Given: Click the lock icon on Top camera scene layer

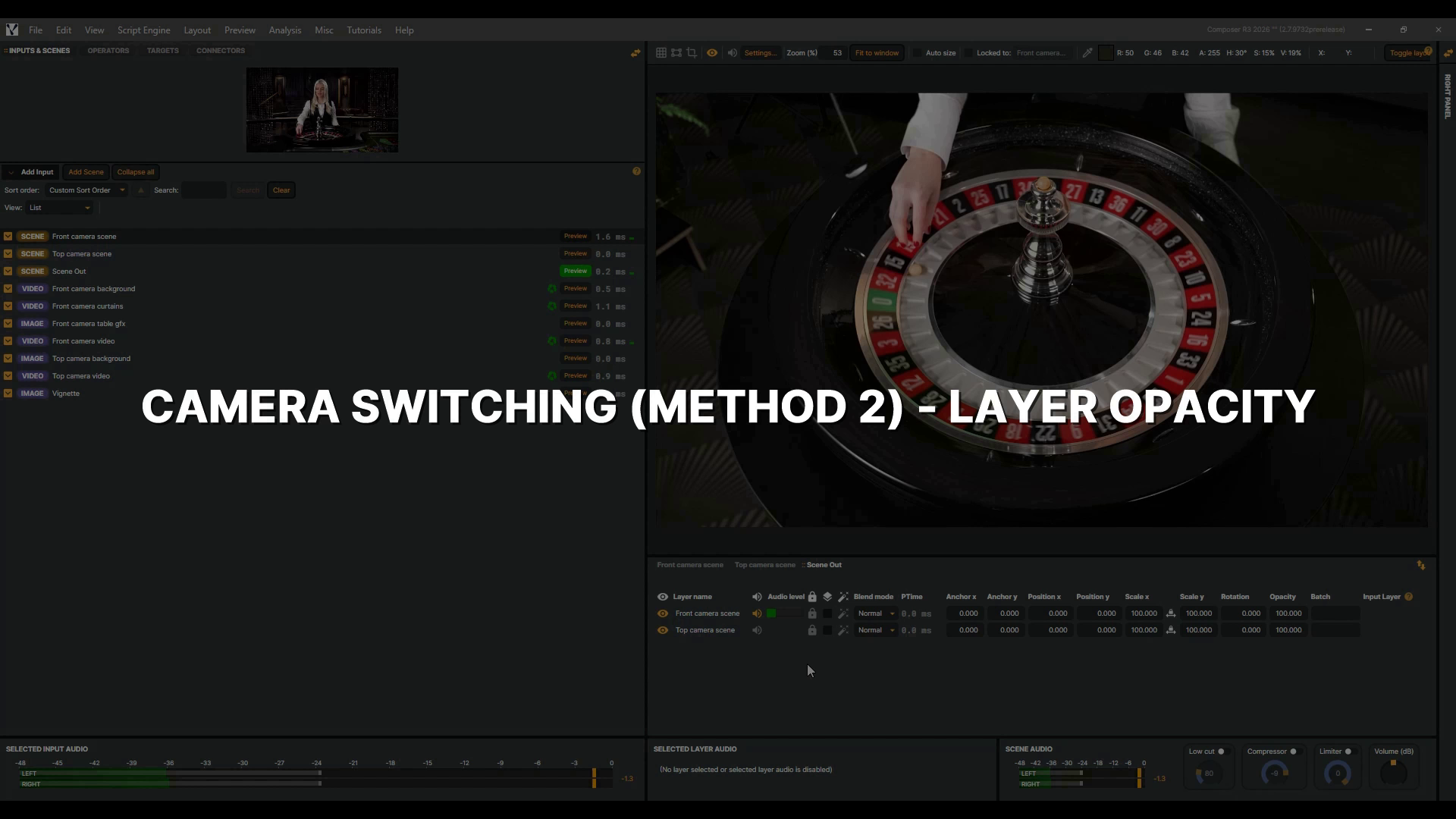Looking at the screenshot, I should [x=812, y=630].
